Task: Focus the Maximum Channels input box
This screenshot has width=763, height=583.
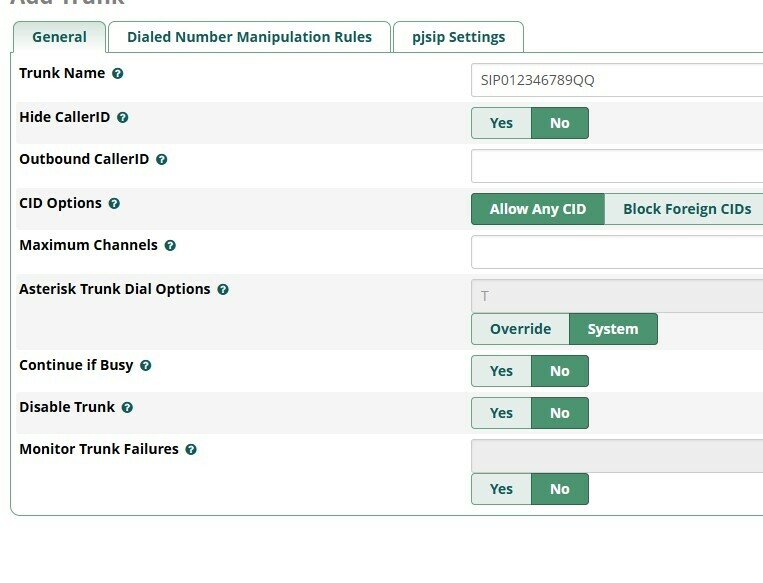Action: (616, 252)
